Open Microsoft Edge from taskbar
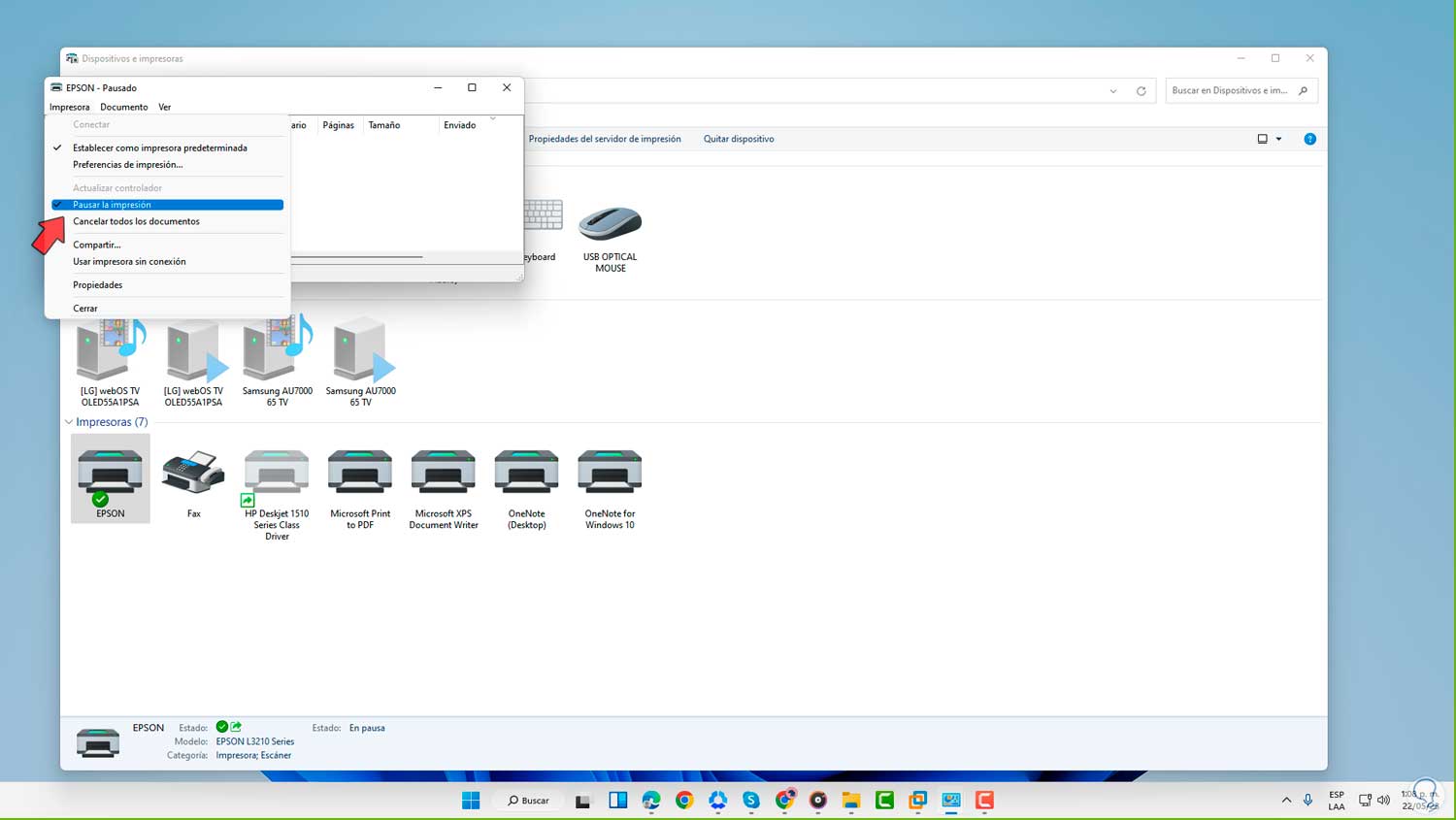Image resolution: width=1456 pixels, height=820 pixels. coord(651,801)
